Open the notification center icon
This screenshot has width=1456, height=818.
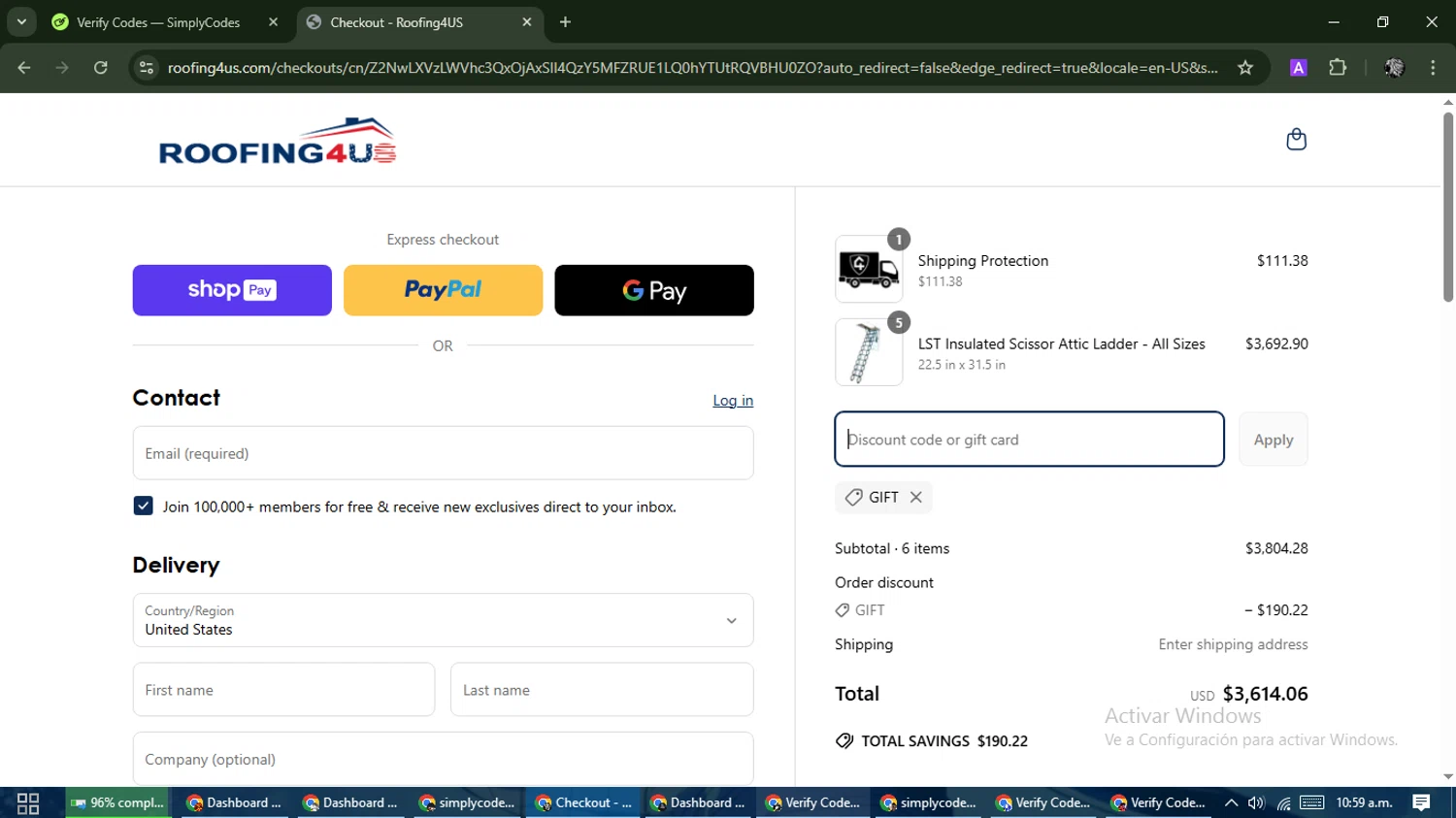[1421, 802]
